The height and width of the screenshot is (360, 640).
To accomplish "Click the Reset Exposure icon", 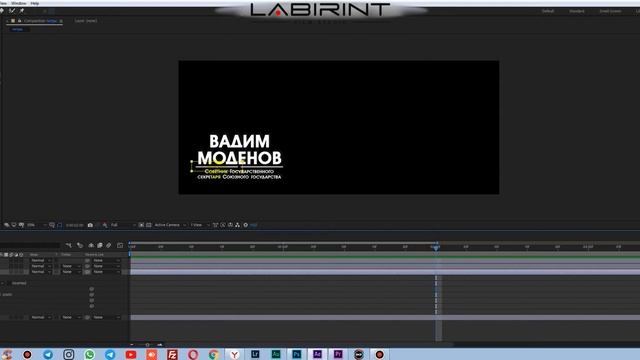I will tap(246, 225).
